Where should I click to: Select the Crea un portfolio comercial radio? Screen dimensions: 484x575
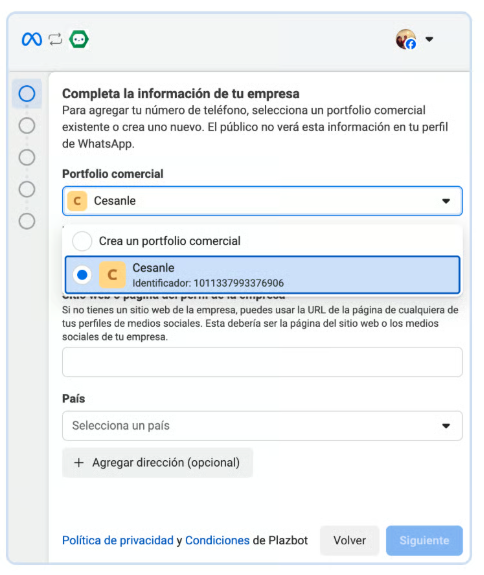point(82,241)
